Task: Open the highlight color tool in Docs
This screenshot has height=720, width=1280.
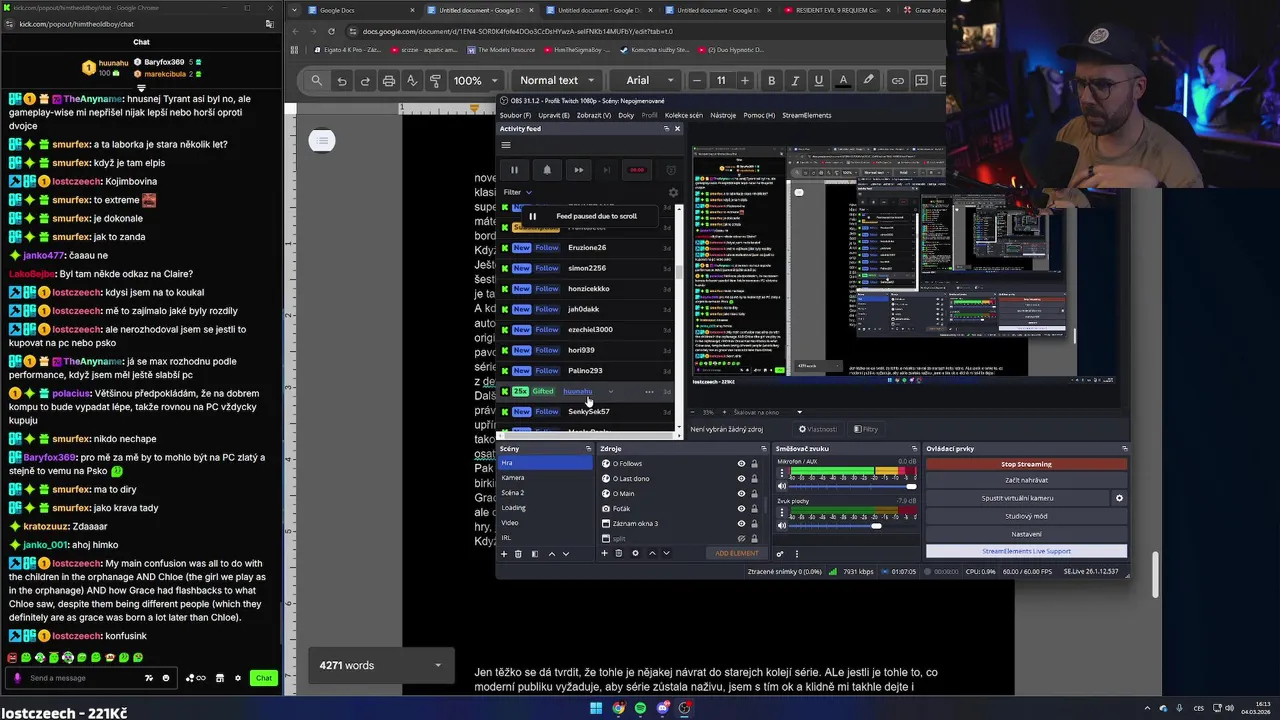Action: 868,80
